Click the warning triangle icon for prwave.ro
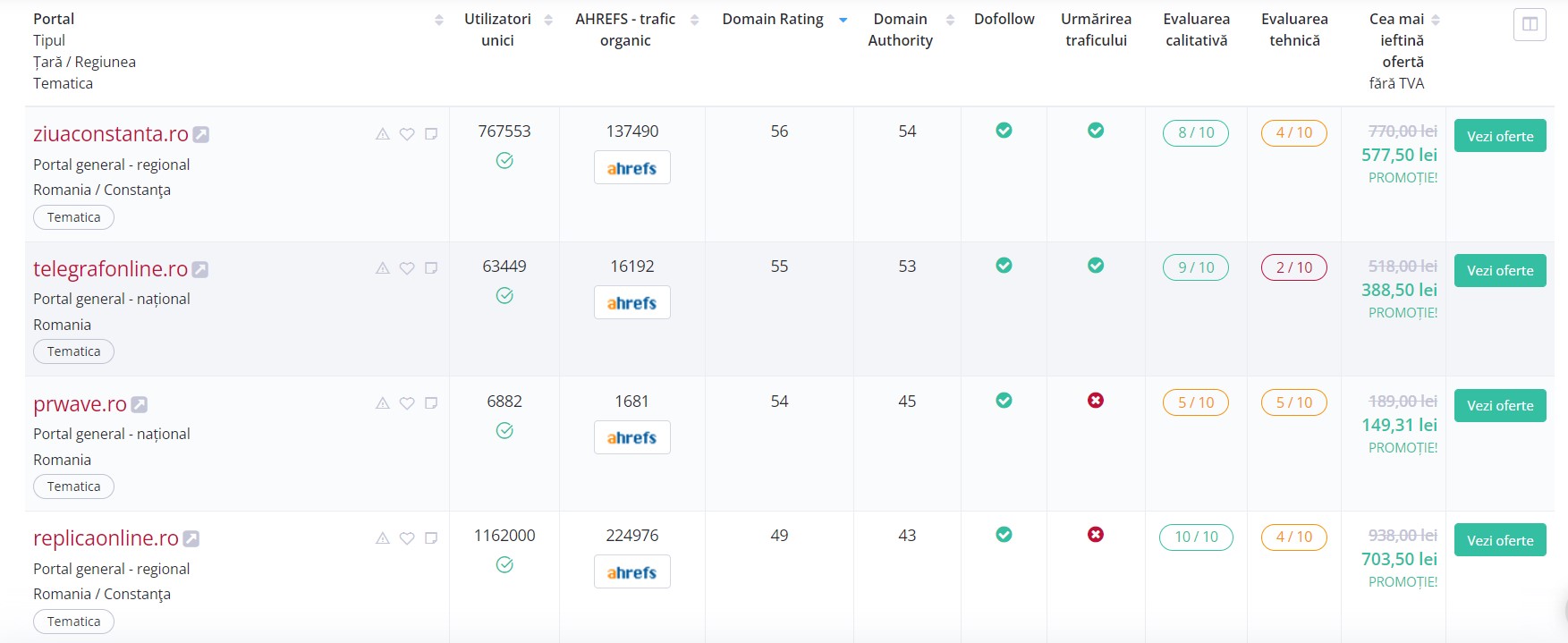The height and width of the screenshot is (643, 1568). (x=383, y=403)
